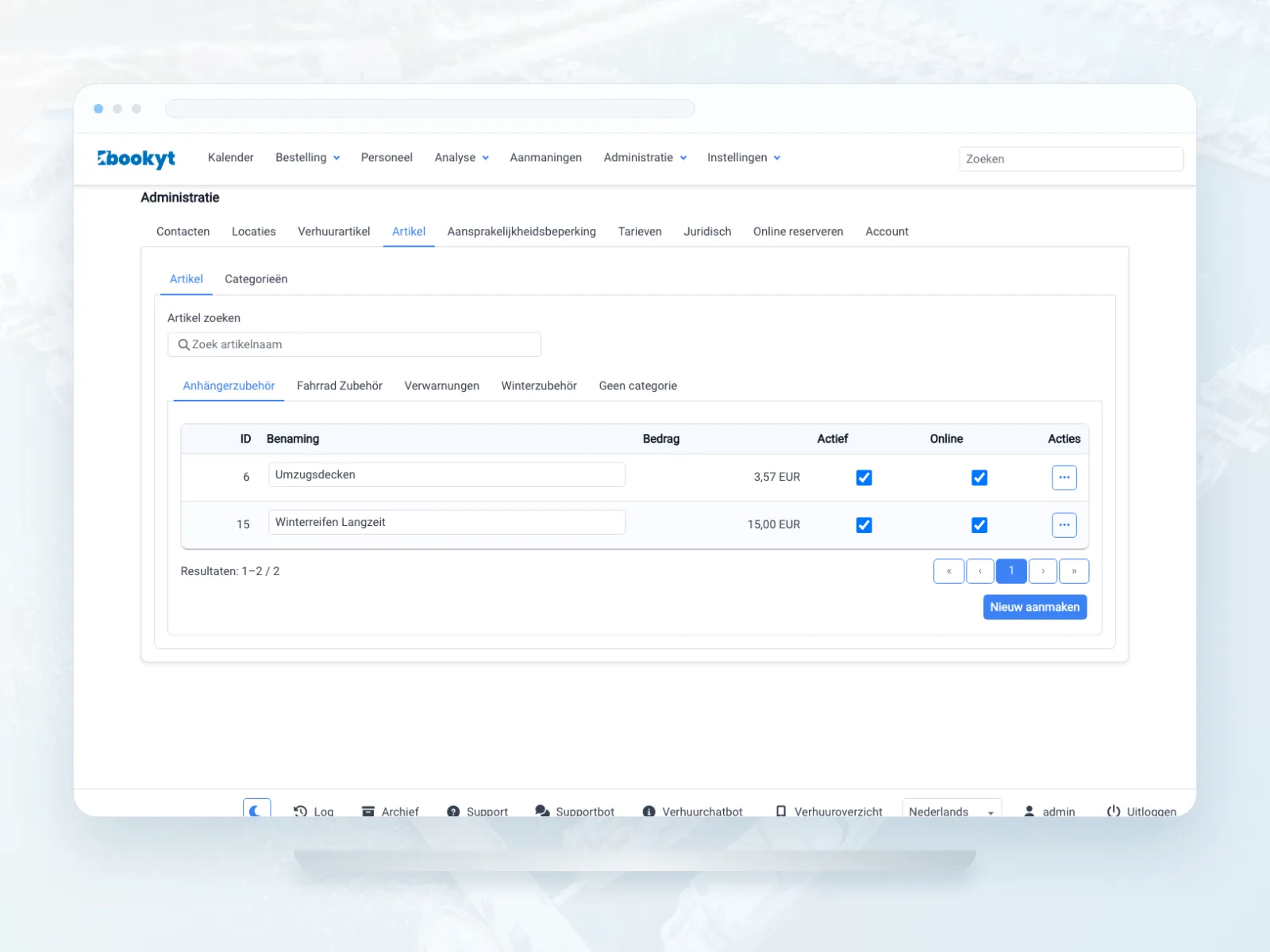The width and height of the screenshot is (1270, 952).
Task: Open the Supportbot chat icon
Action: [x=542, y=811]
